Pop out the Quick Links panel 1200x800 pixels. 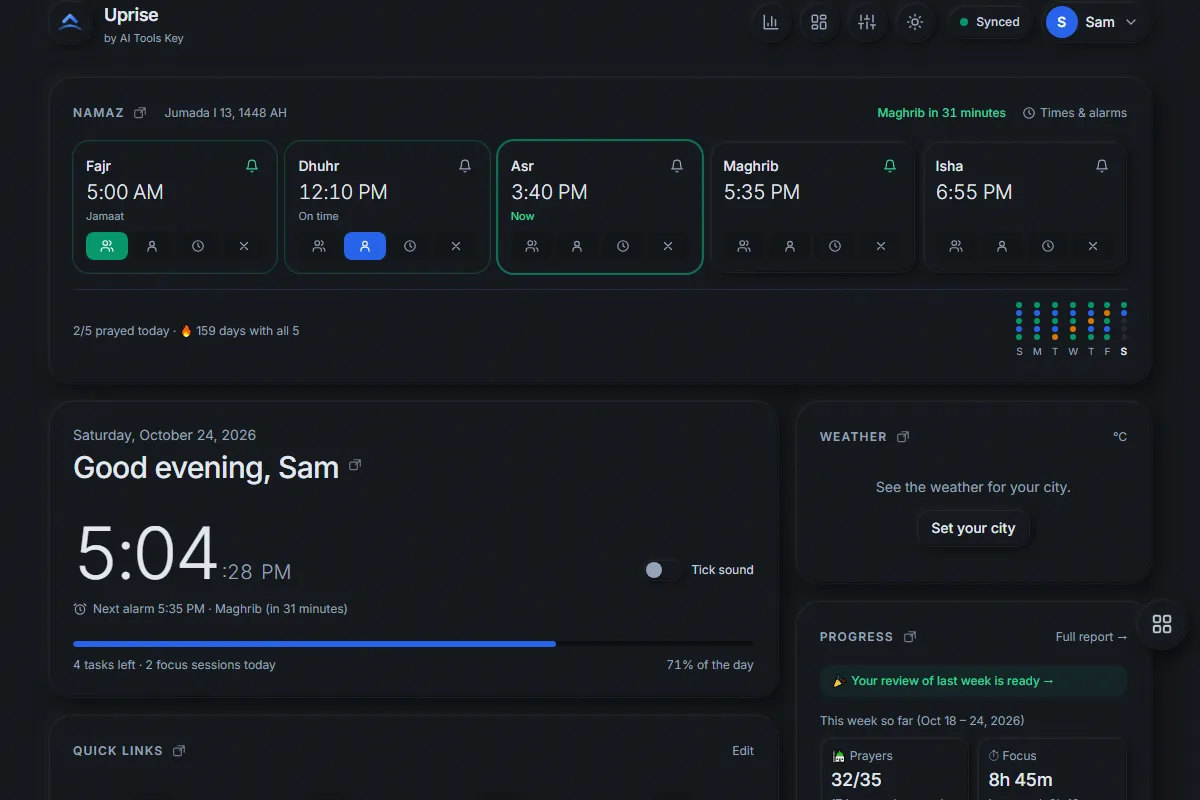tap(179, 751)
